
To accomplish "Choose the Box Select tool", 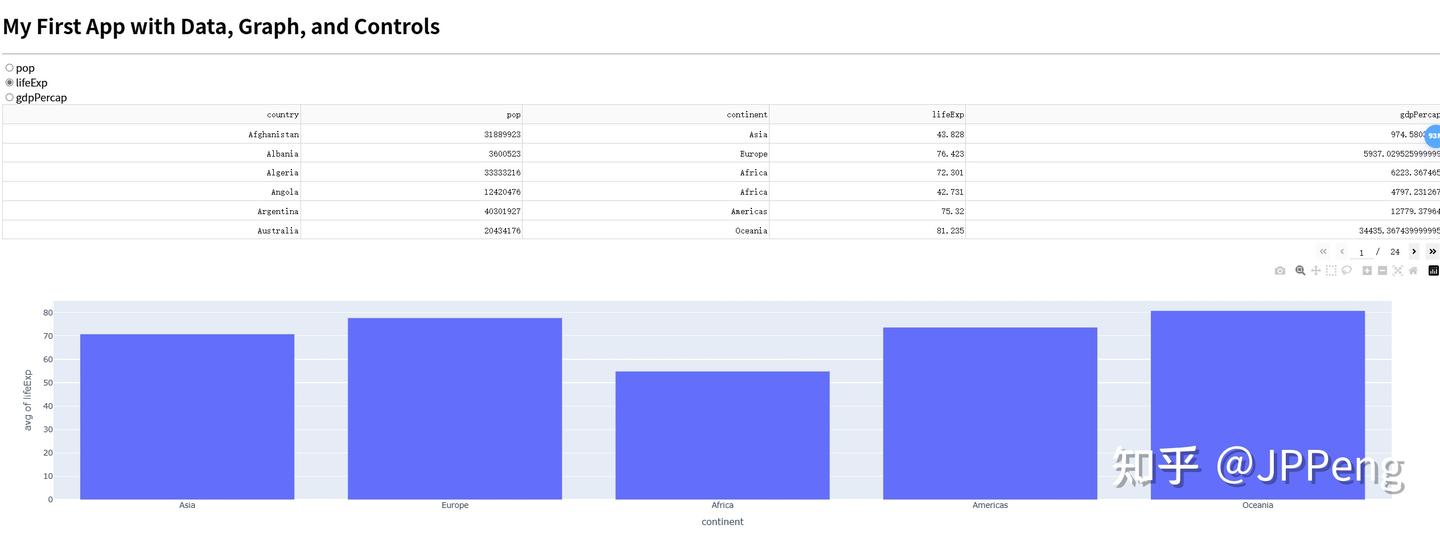I will pos(1331,270).
